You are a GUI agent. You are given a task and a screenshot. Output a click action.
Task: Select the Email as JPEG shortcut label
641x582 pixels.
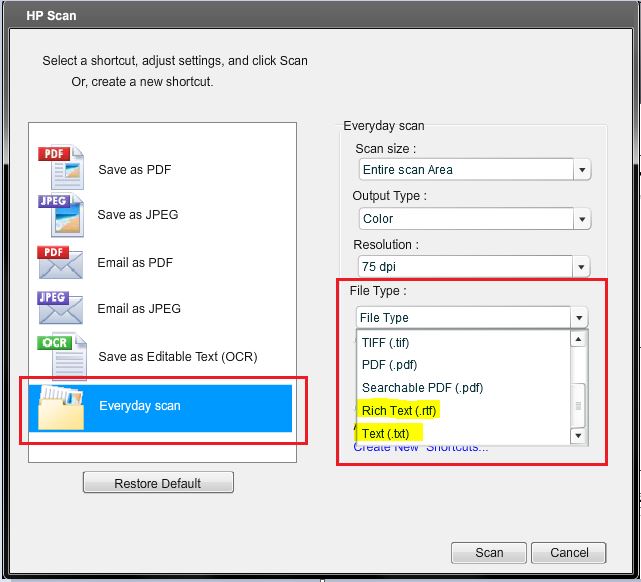click(x=139, y=309)
